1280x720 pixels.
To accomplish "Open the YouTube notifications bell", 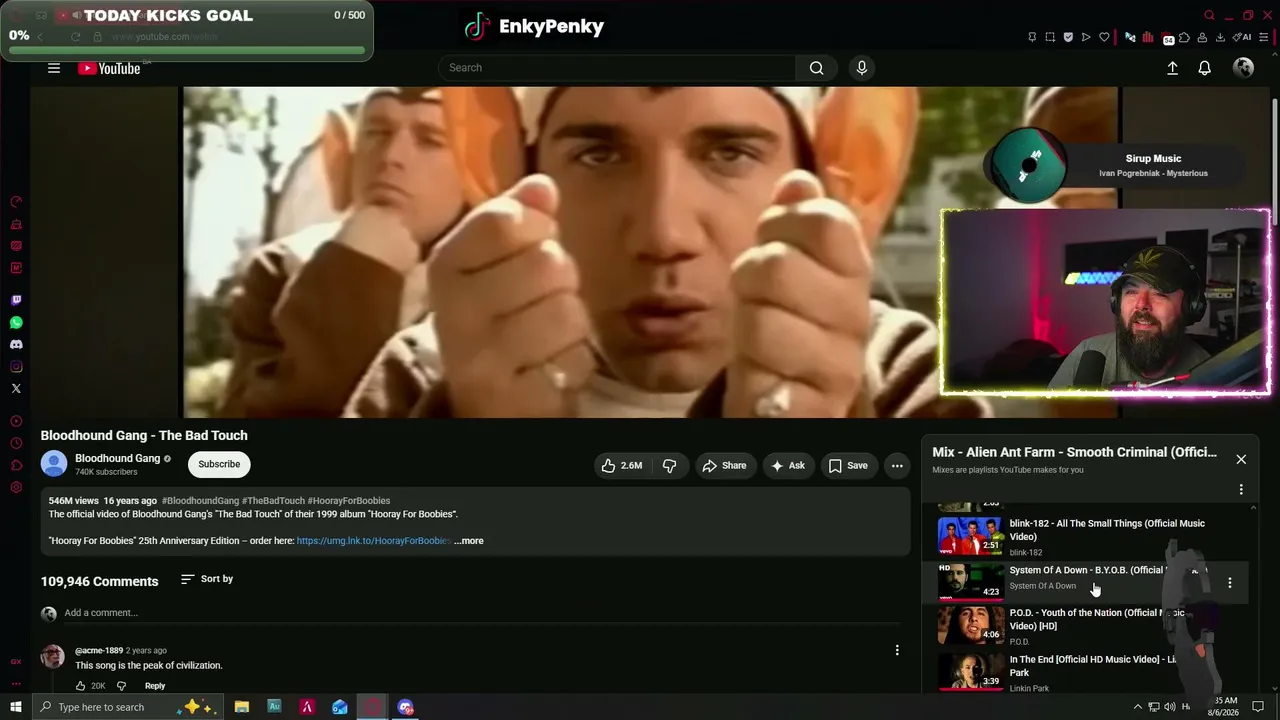I will click(1205, 68).
